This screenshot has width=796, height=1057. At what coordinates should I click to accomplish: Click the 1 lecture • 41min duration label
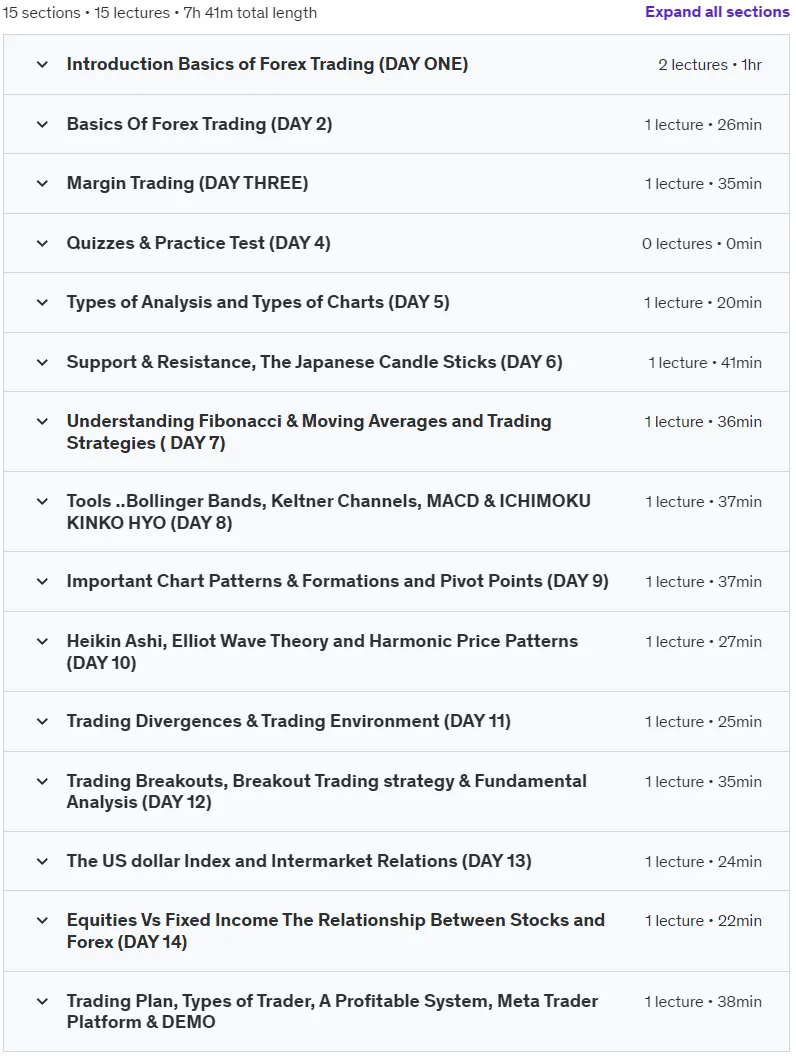coord(705,363)
